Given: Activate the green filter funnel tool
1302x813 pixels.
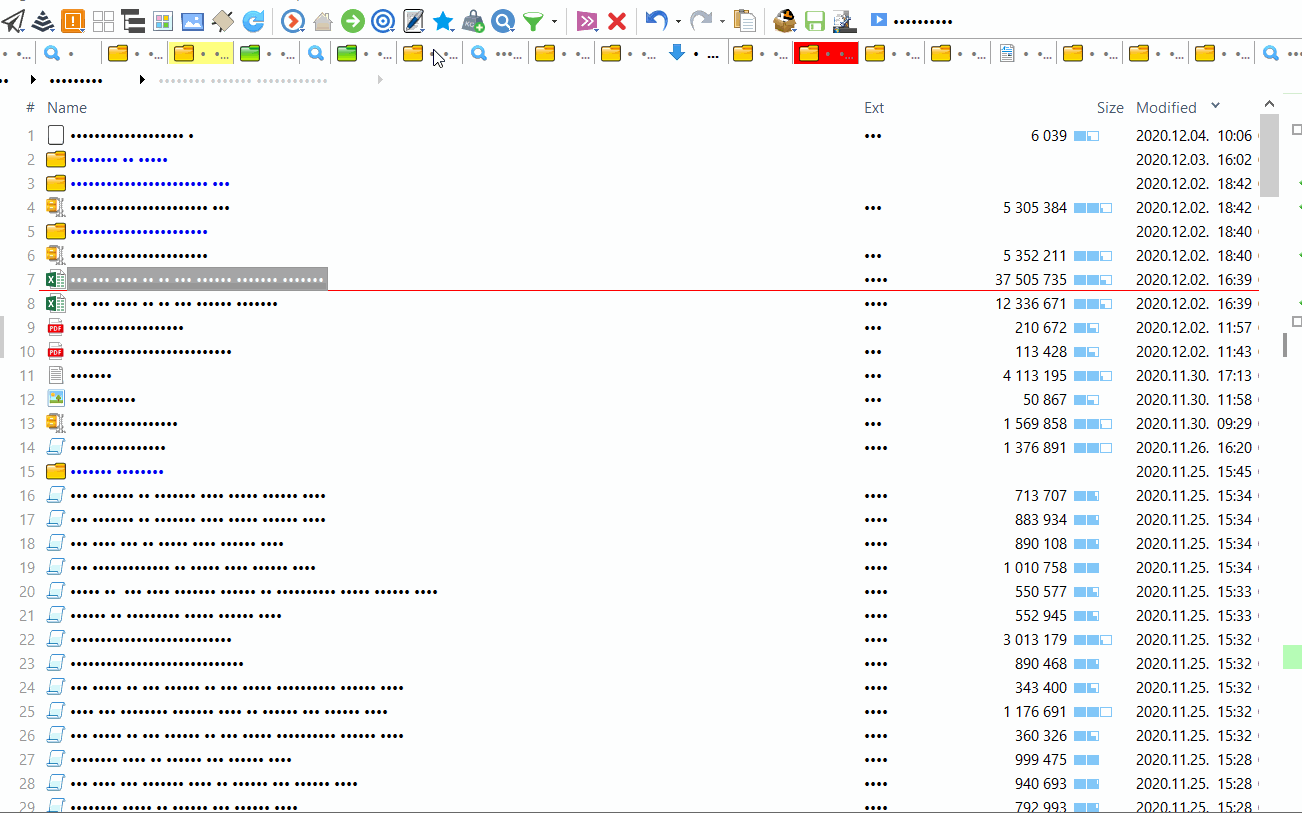Looking at the screenshot, I should [533, 20].
